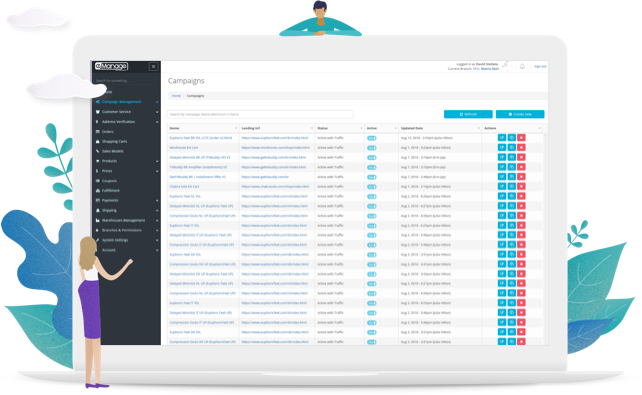
Task: Open the Name column filter dropdown
Action: (236, 128)
